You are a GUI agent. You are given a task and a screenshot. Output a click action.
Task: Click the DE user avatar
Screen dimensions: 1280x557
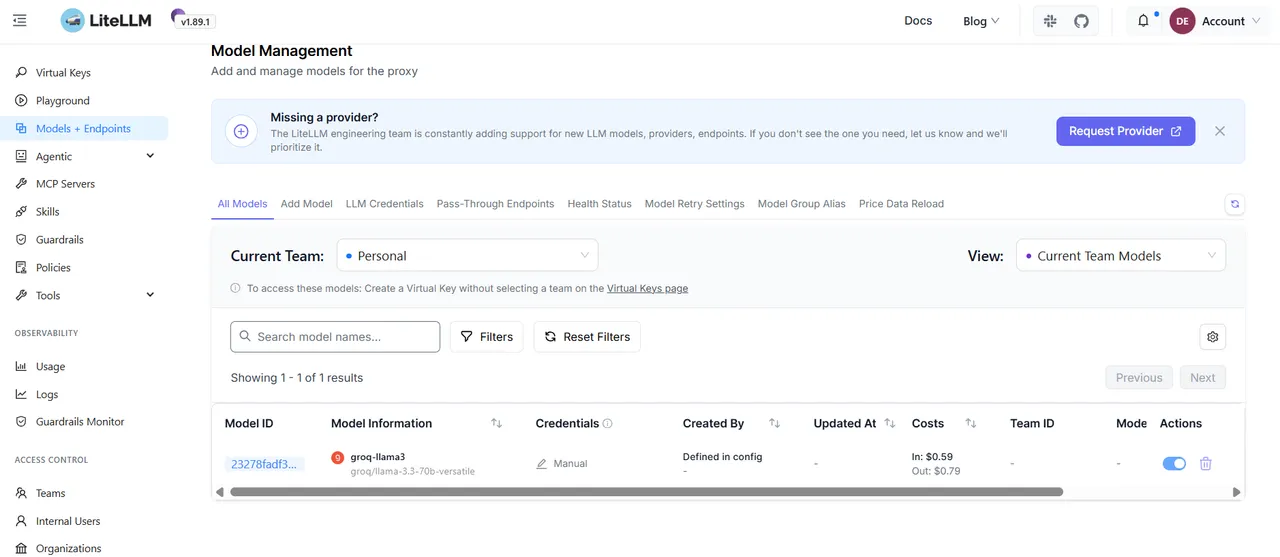(1183, 21)
